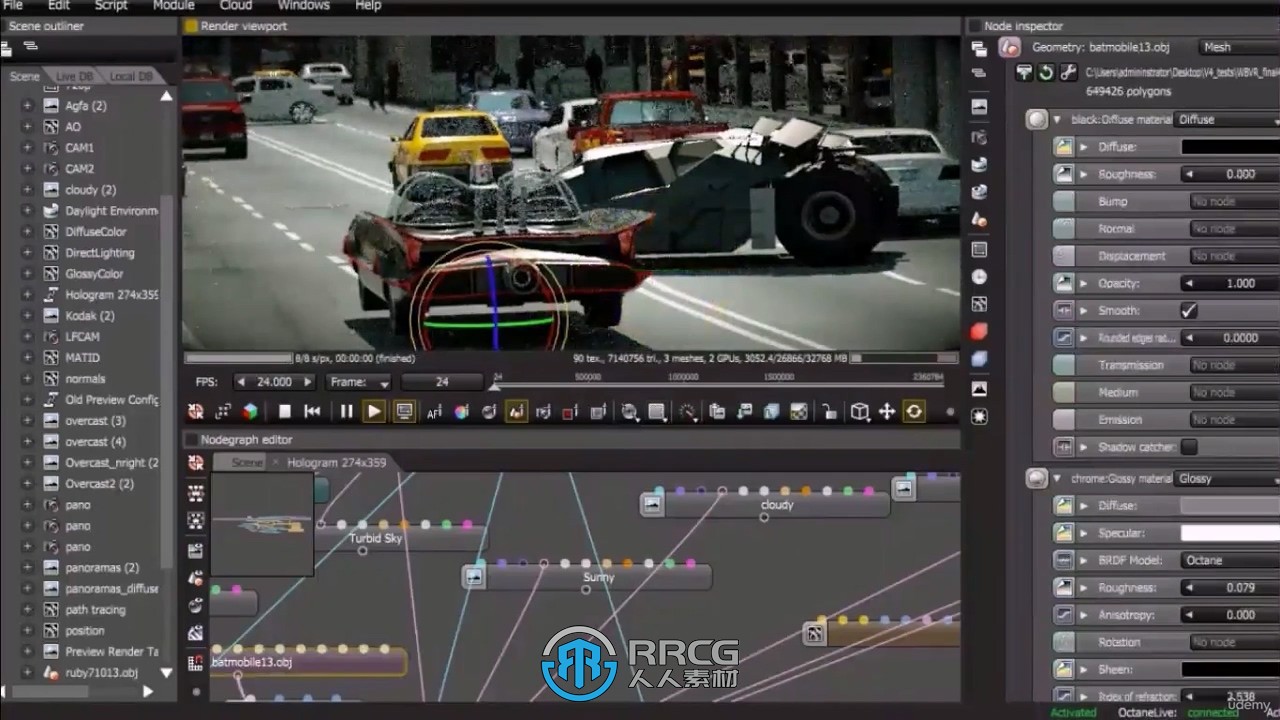Select the Hologram 274x359 nodegraph tab
Image resolution: width=1280 pixels, height=720 pixels.
(x=336, y=462)
